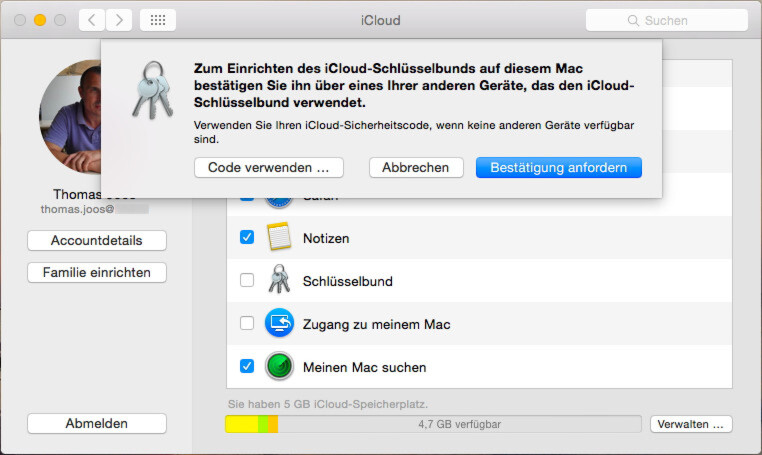Go forward with the right arrow
Screen dimensions: 762x455
click(x=119, y=20)
